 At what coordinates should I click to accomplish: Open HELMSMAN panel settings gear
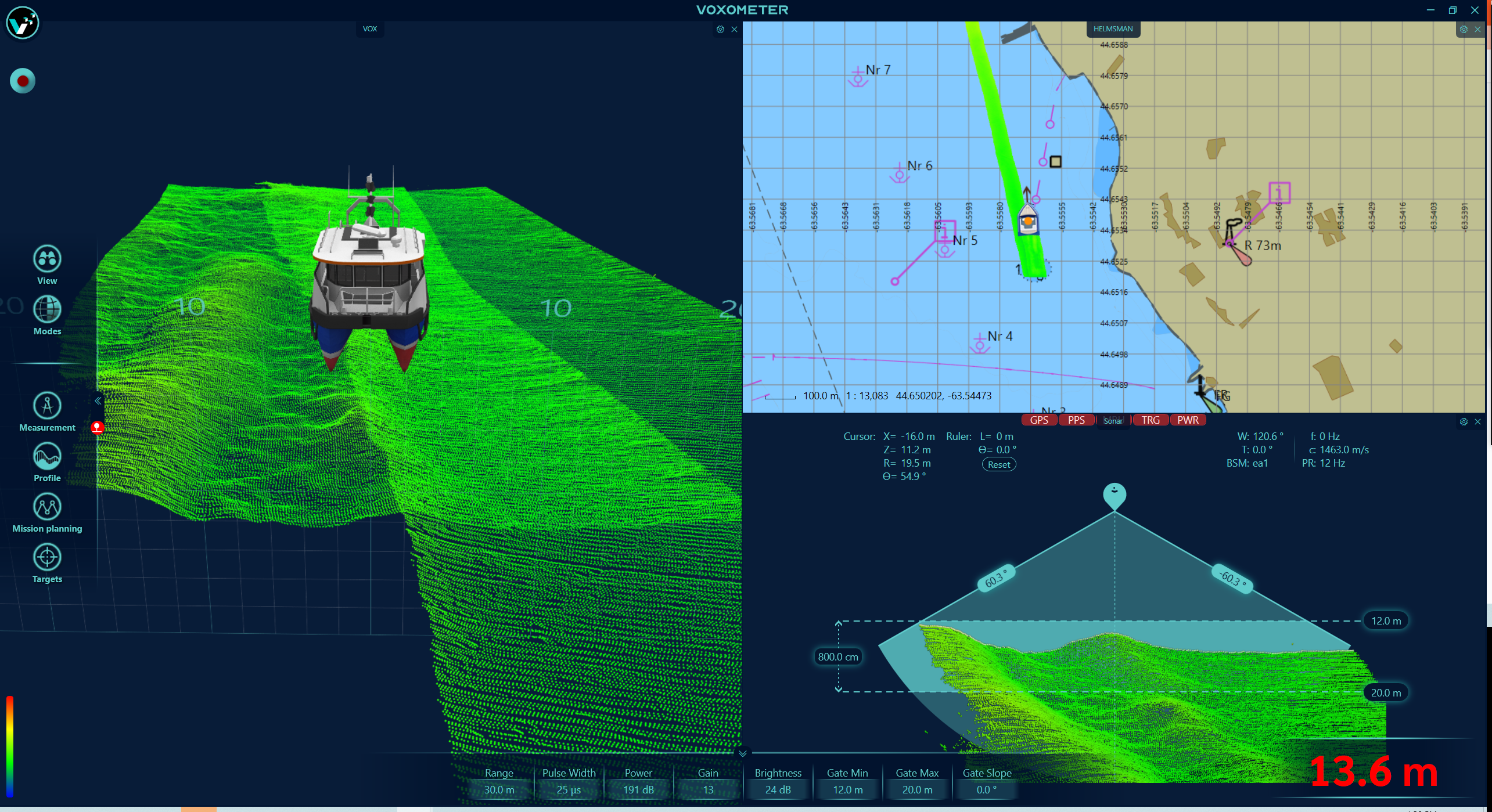pyautogui.click(x=1464, y=29)
